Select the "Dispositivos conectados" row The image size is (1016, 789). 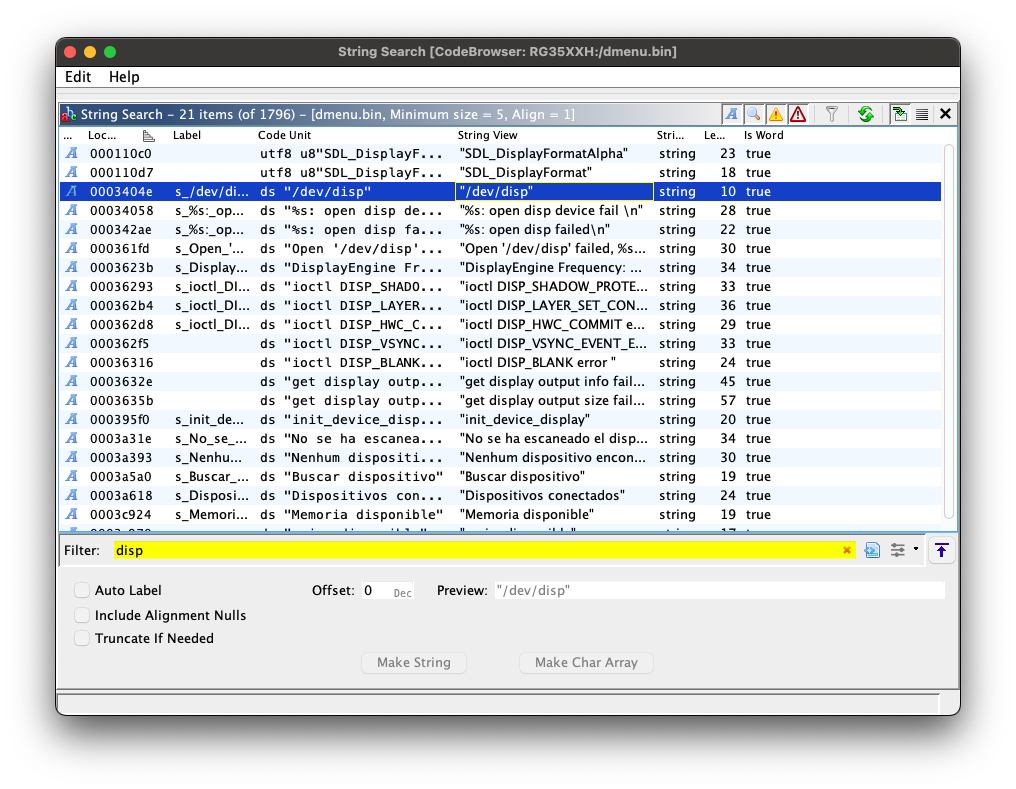500,496
